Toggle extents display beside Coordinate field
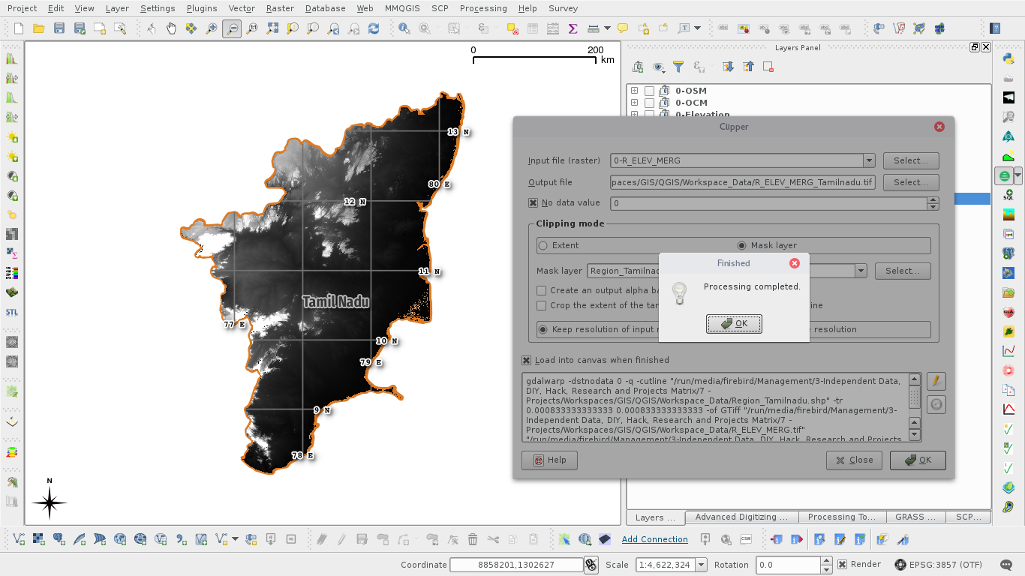 tap(591, 565)
